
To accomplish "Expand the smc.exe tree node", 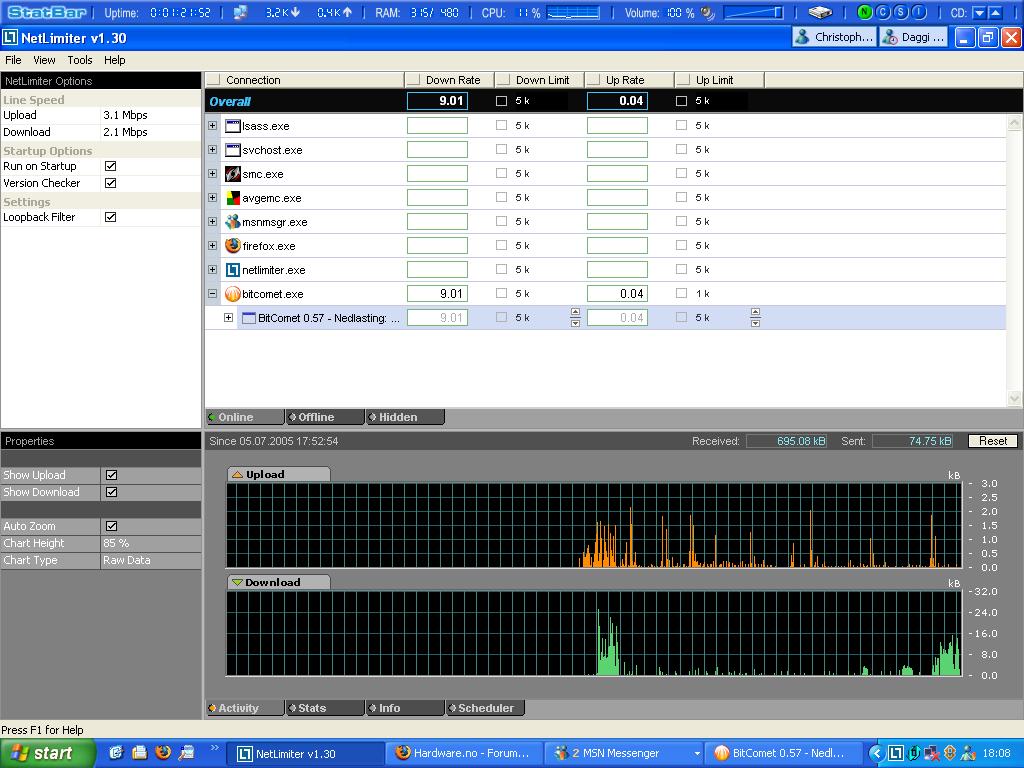I will 212,174.
